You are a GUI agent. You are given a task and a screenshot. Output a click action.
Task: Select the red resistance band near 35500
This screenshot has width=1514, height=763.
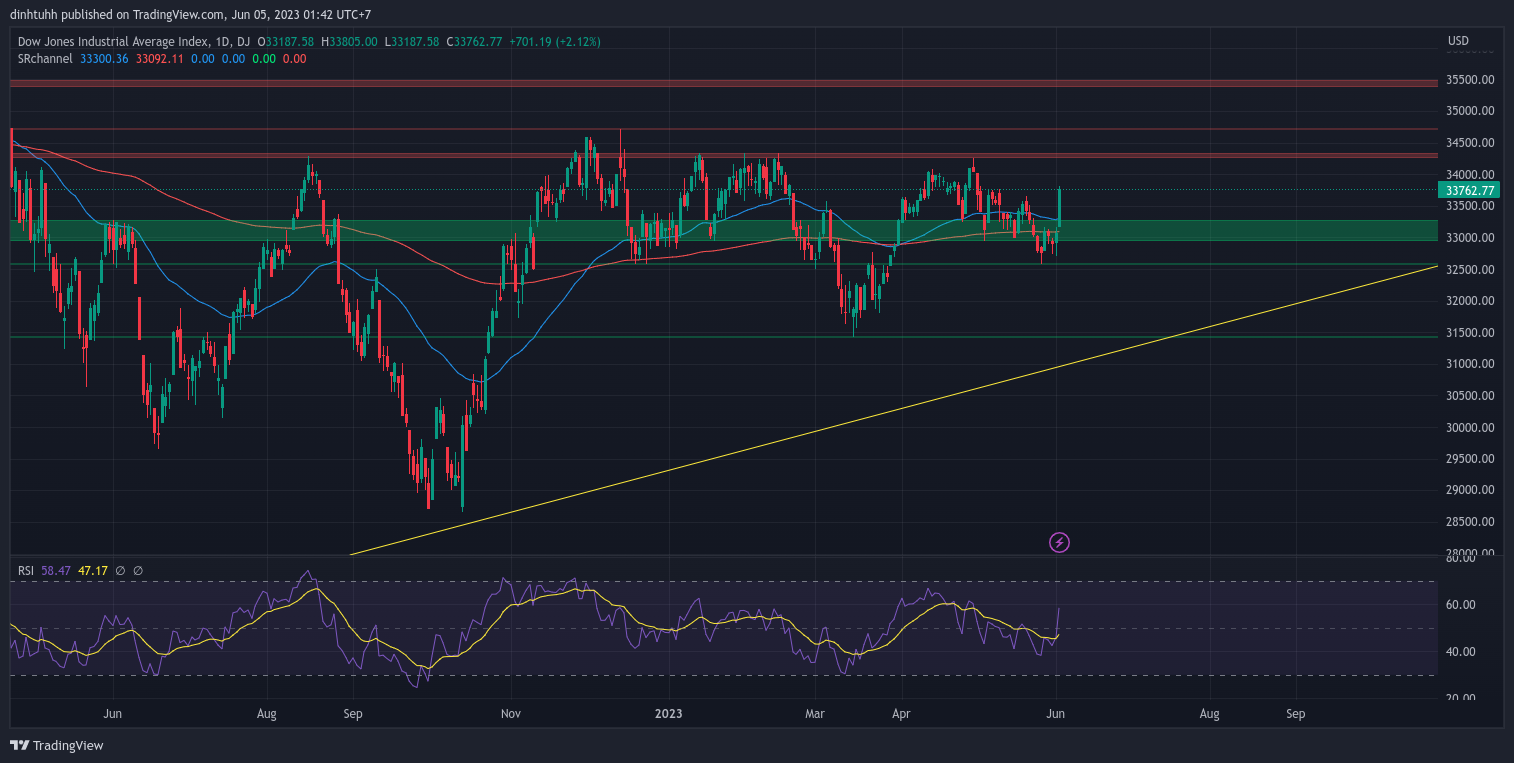click(x=724, y=83)
